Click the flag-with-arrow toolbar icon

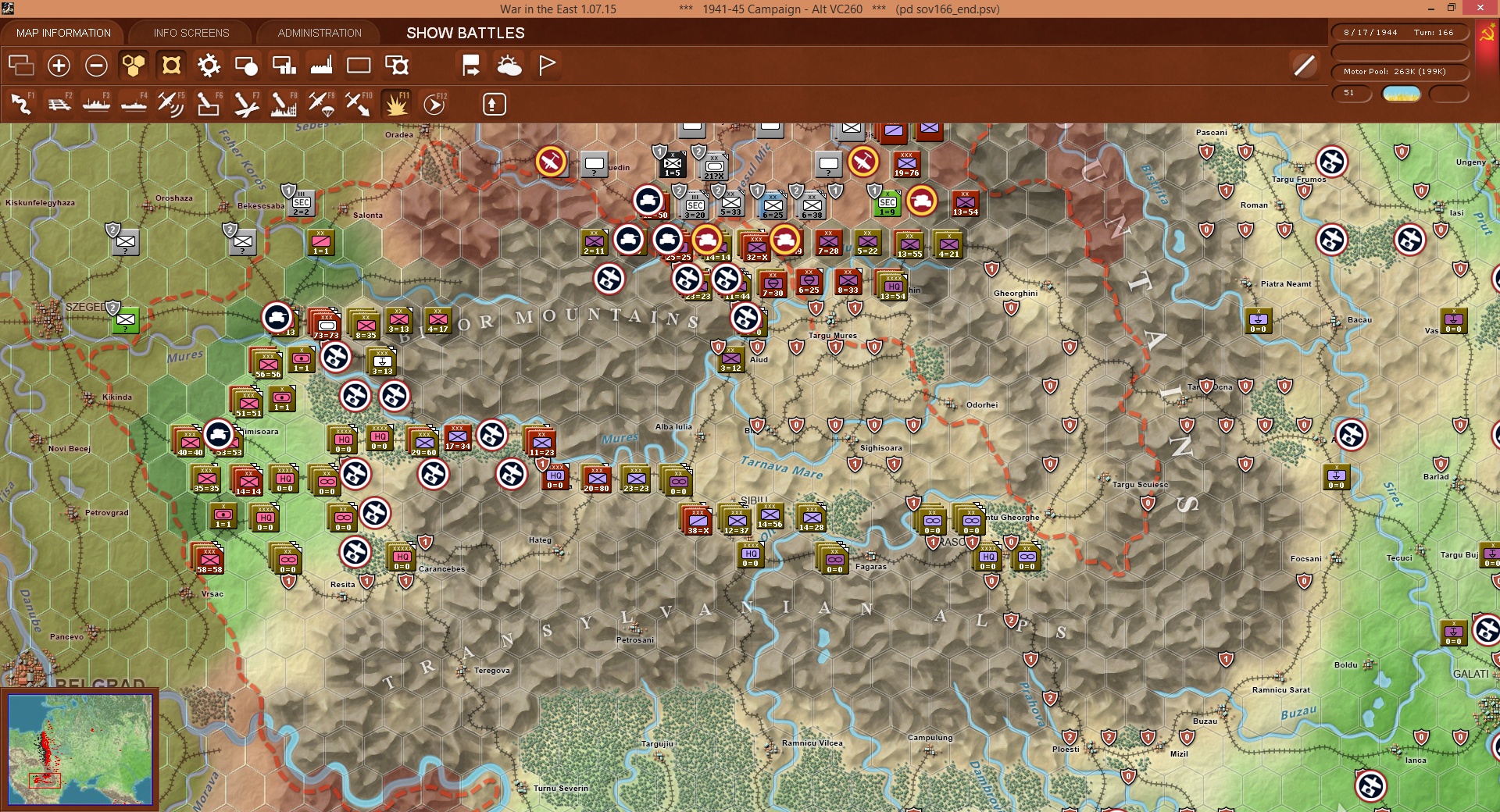tap(471, 66)
